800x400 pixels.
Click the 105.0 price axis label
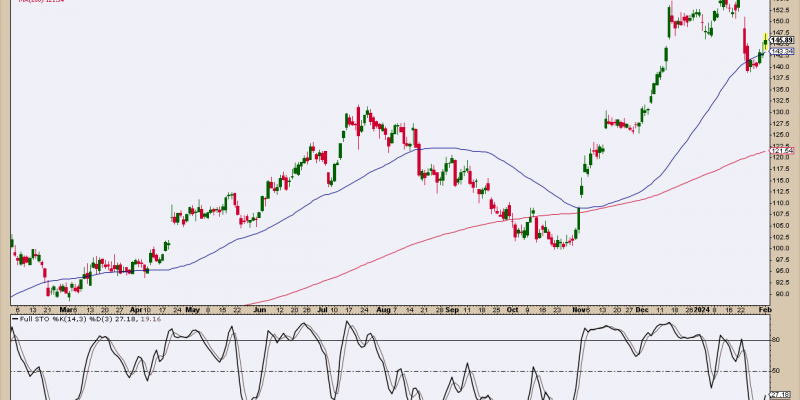[x=779, y=226]
